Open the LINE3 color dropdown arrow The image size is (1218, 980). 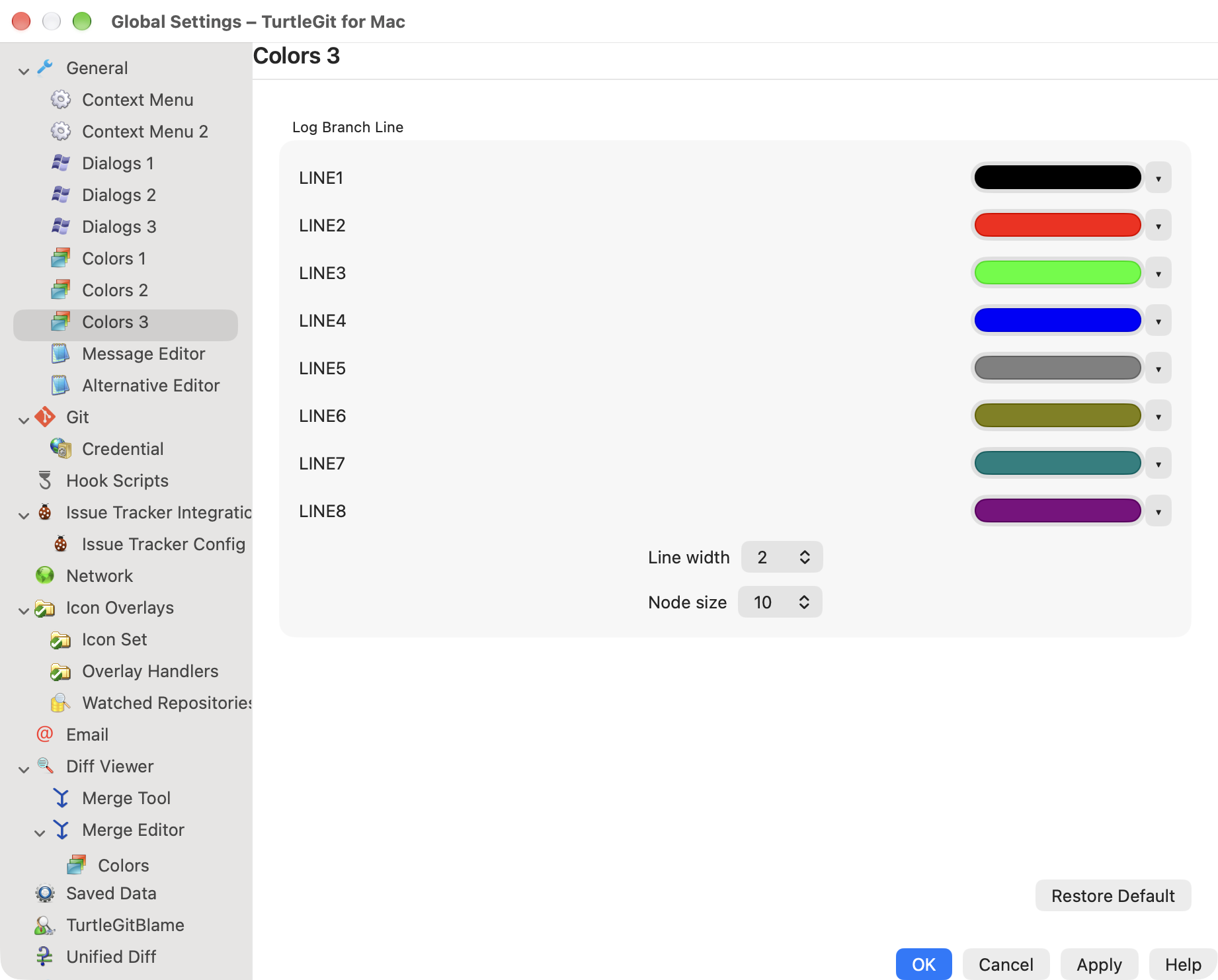point(1158,273)
